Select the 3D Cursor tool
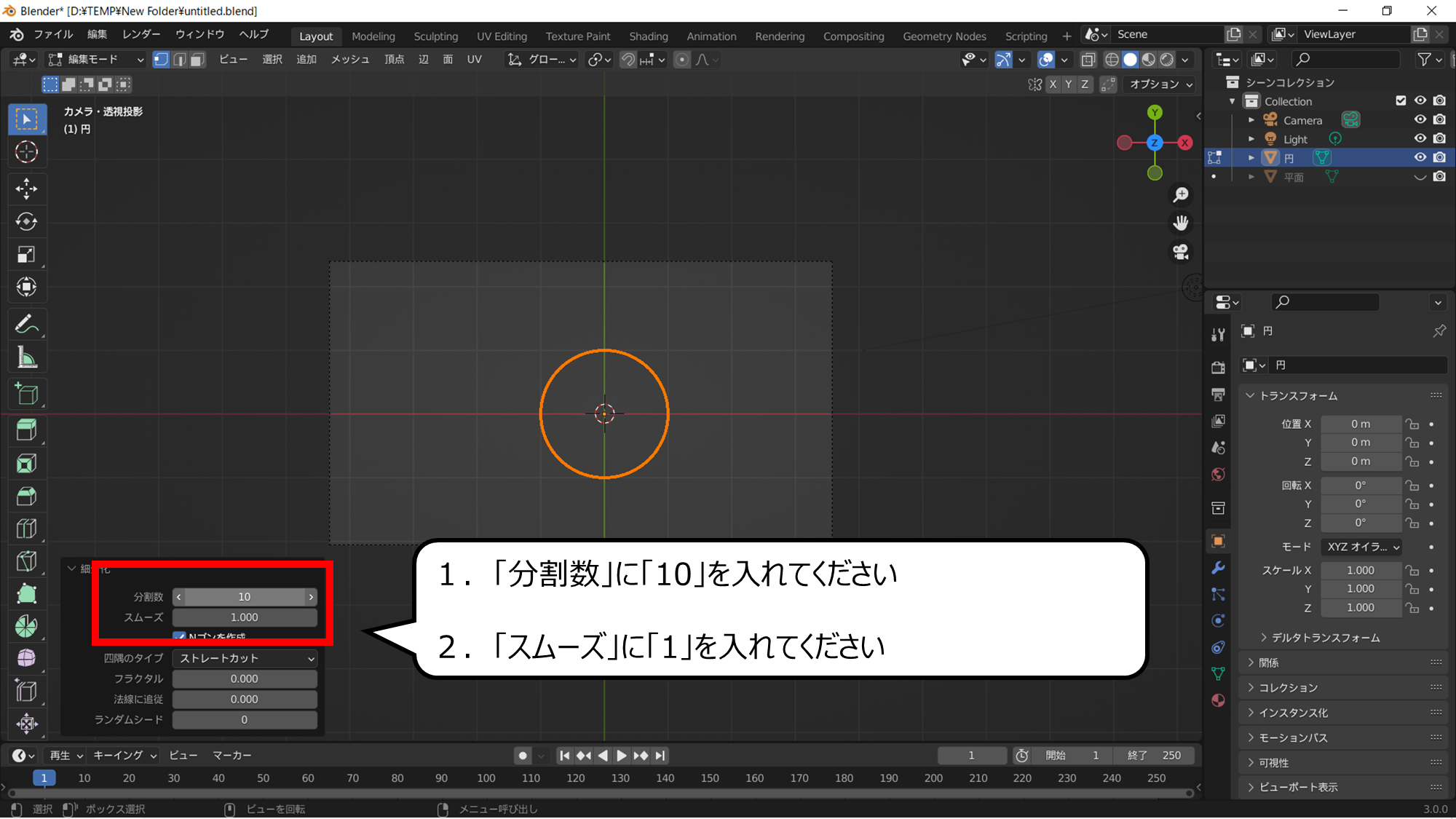The width and height of the screenshot is (1456, 819). (27, 152)
